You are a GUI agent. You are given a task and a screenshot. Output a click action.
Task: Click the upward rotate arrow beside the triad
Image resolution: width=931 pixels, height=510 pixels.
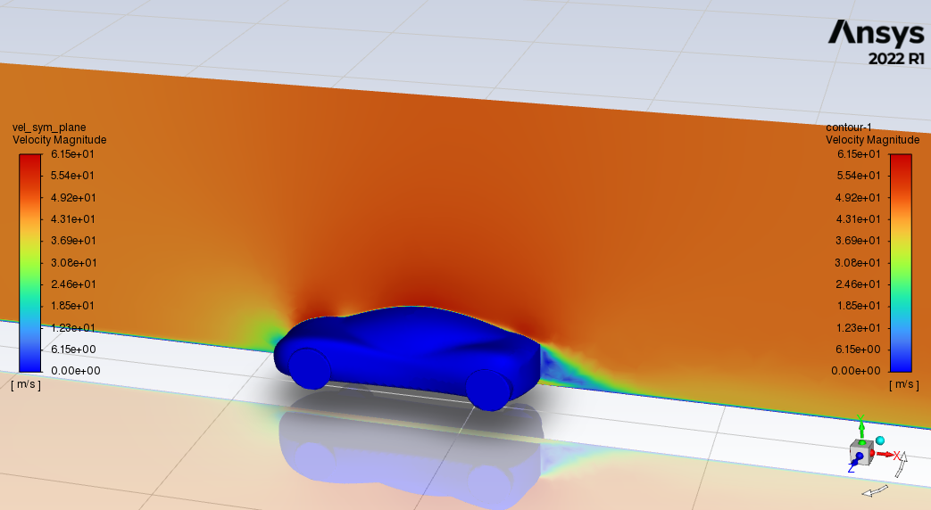[901, 464]
